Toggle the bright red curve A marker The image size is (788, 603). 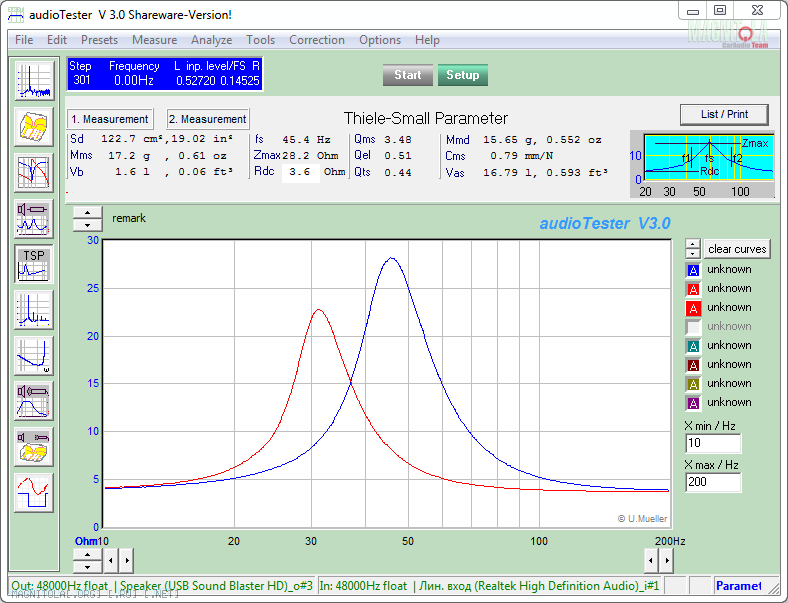click(693, 308)
